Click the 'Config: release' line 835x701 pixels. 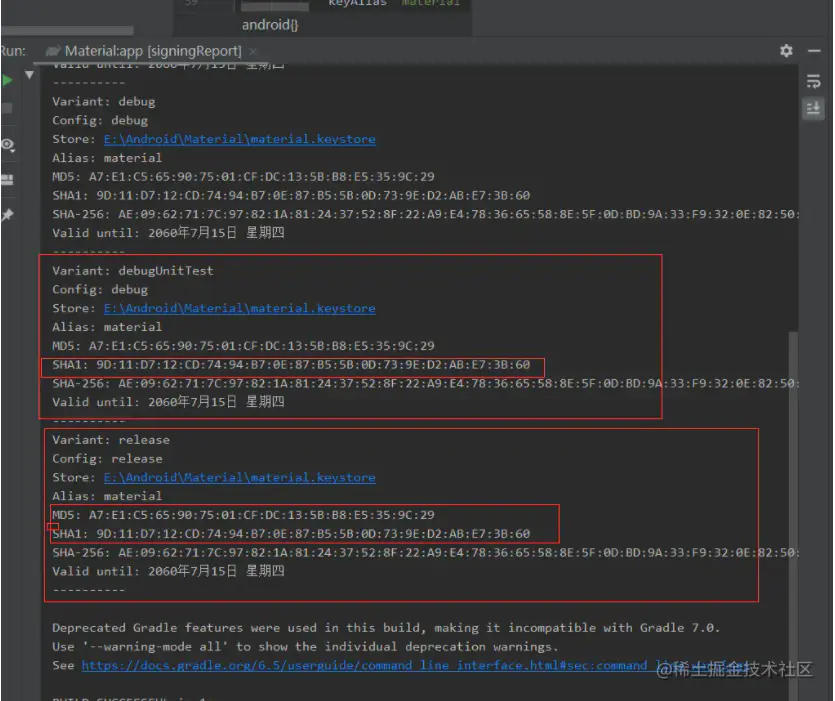coord(107,459)
